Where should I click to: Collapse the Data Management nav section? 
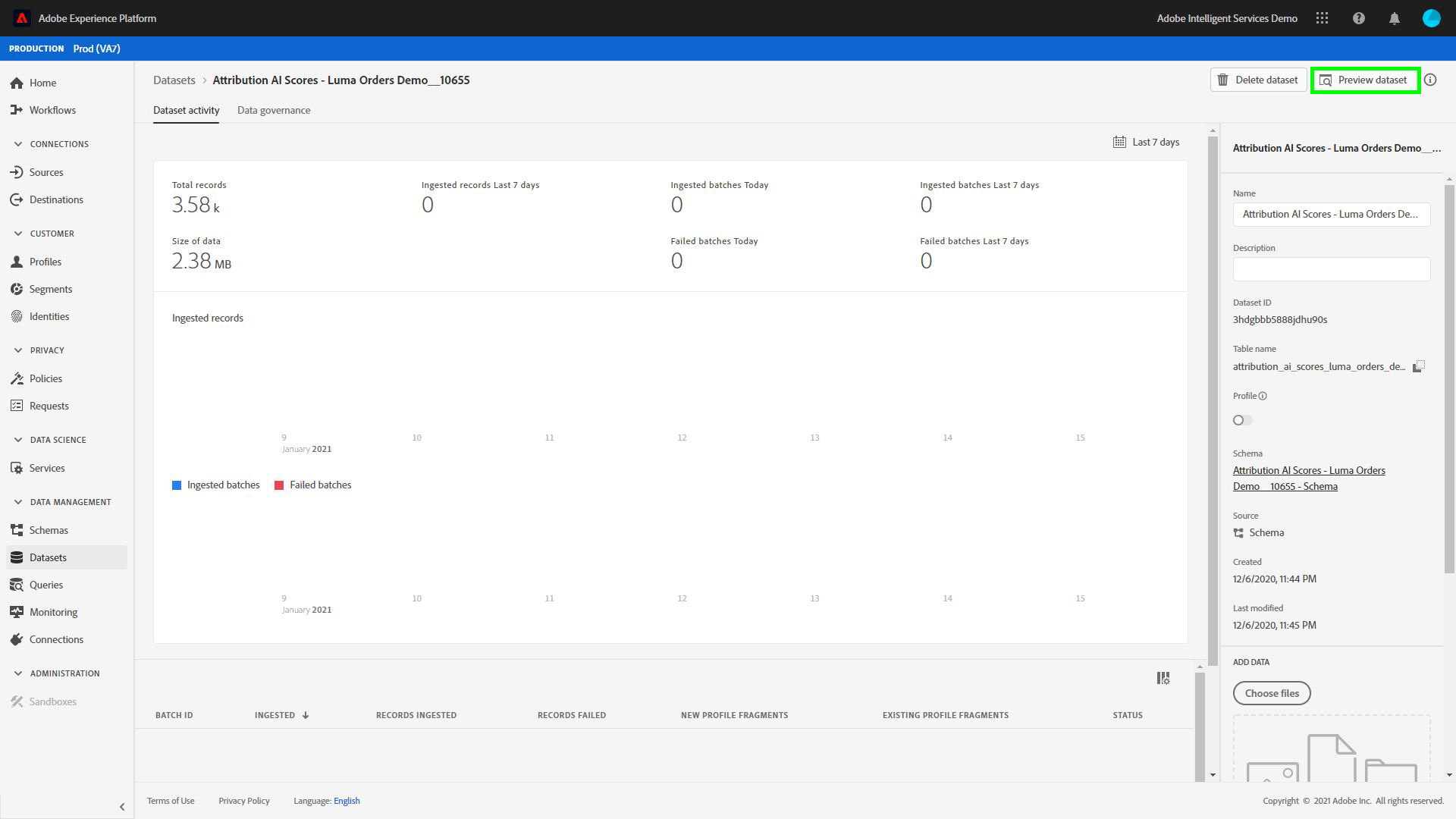(18, 502)
